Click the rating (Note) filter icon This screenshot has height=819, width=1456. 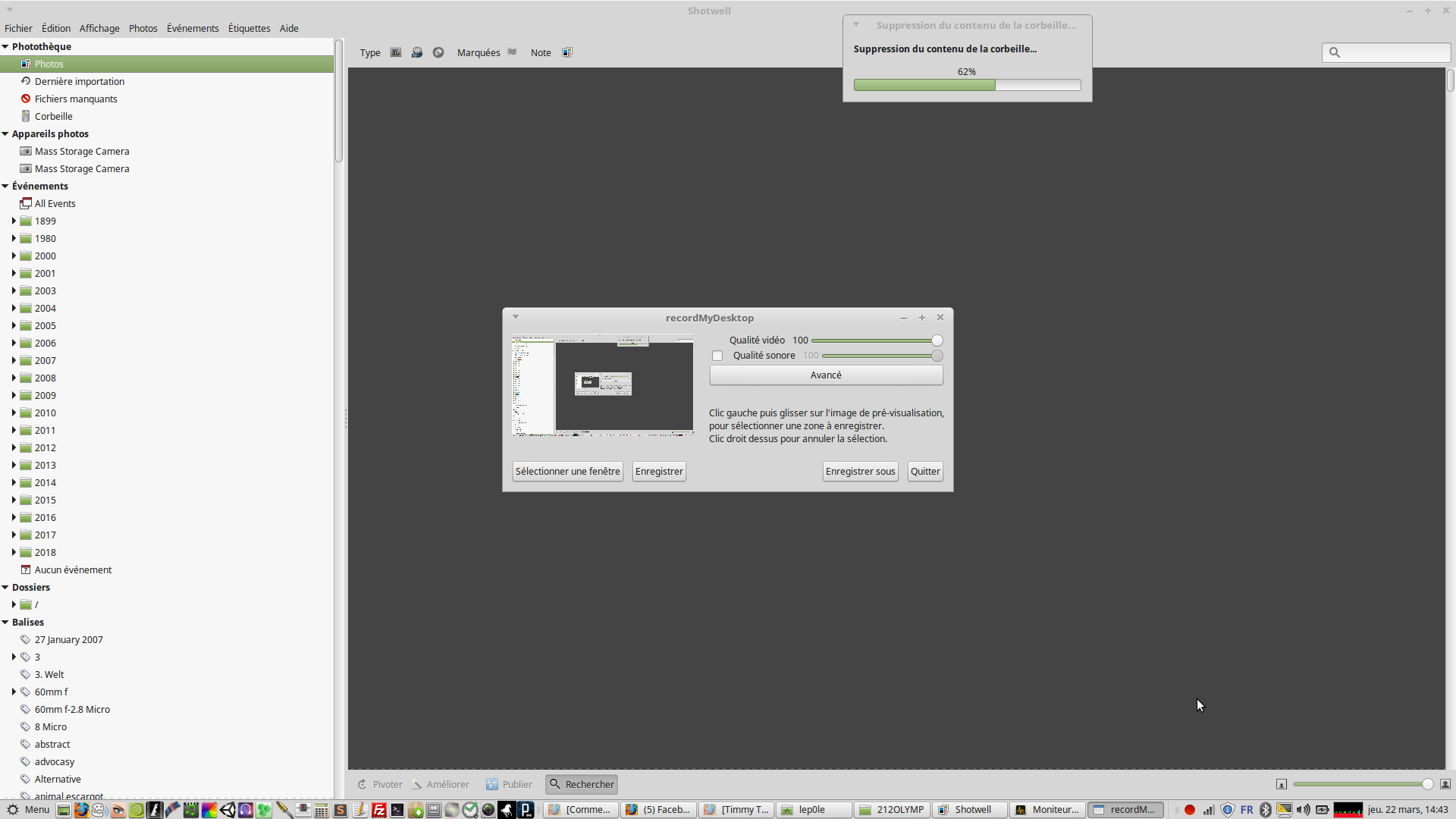(x=566, y=52)
